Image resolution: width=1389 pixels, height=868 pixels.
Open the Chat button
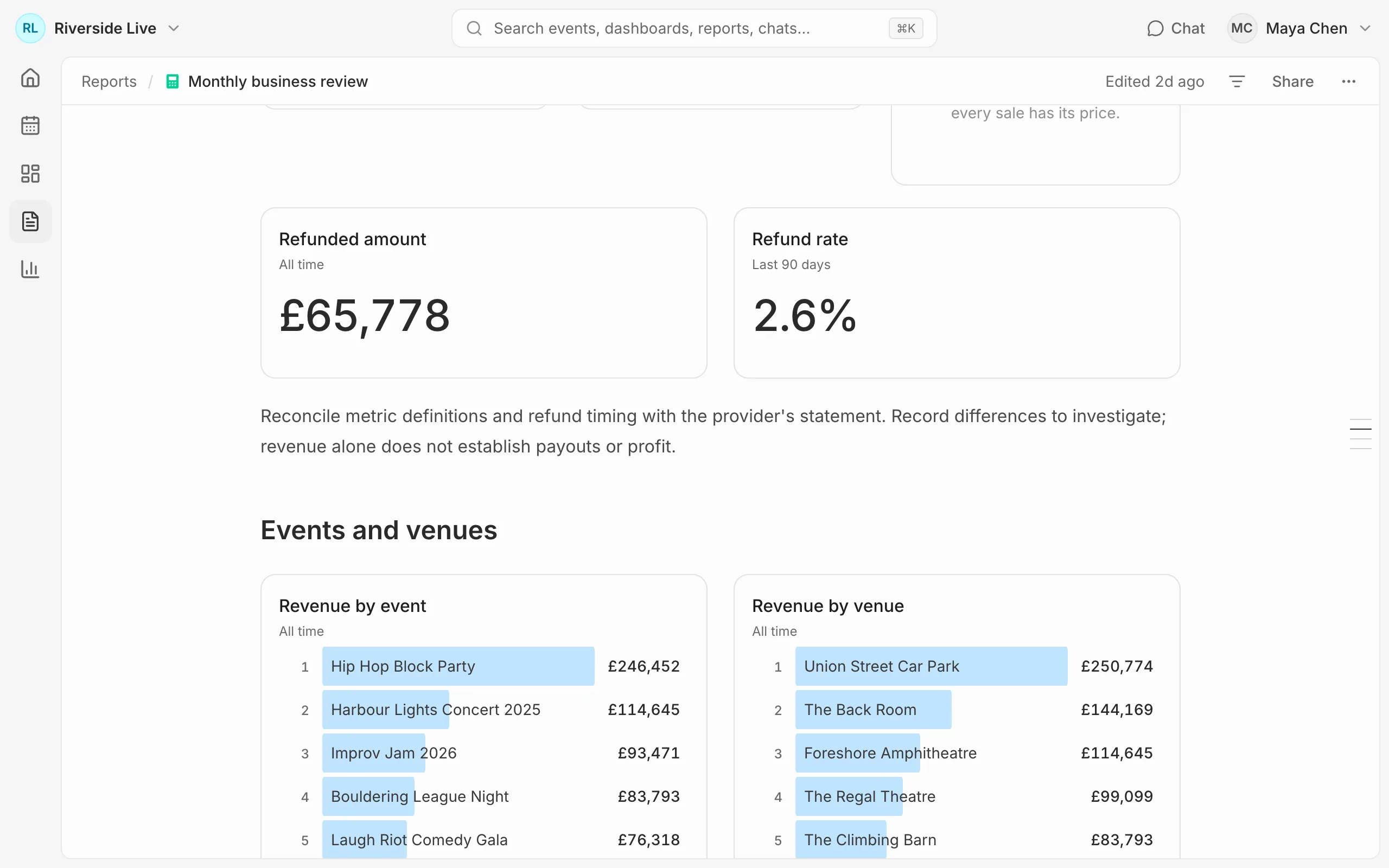pyautogui.click(x=1175, y=28)
